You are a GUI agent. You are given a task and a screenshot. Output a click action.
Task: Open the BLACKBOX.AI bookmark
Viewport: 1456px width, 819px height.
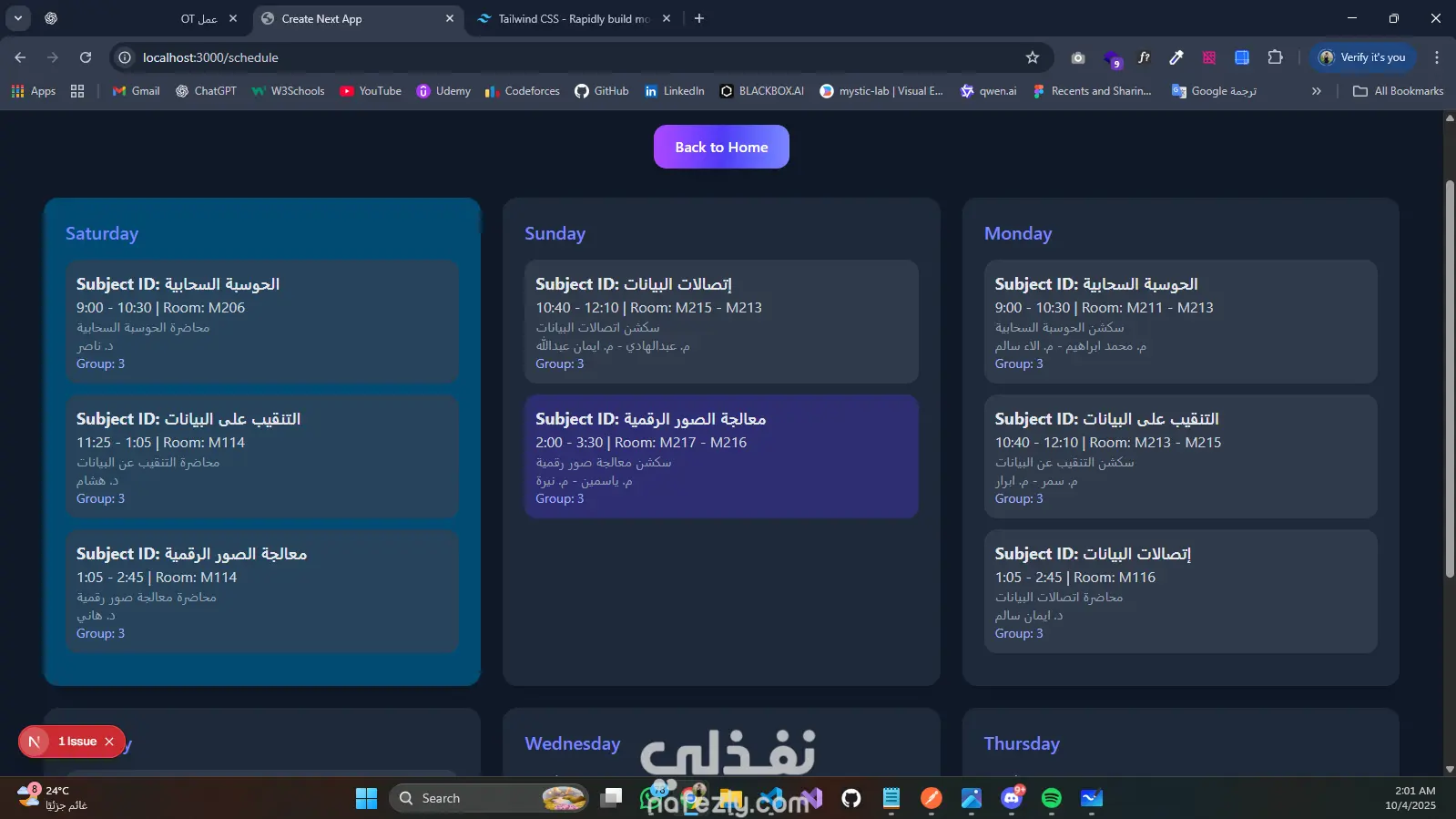[x=762, y=91]
